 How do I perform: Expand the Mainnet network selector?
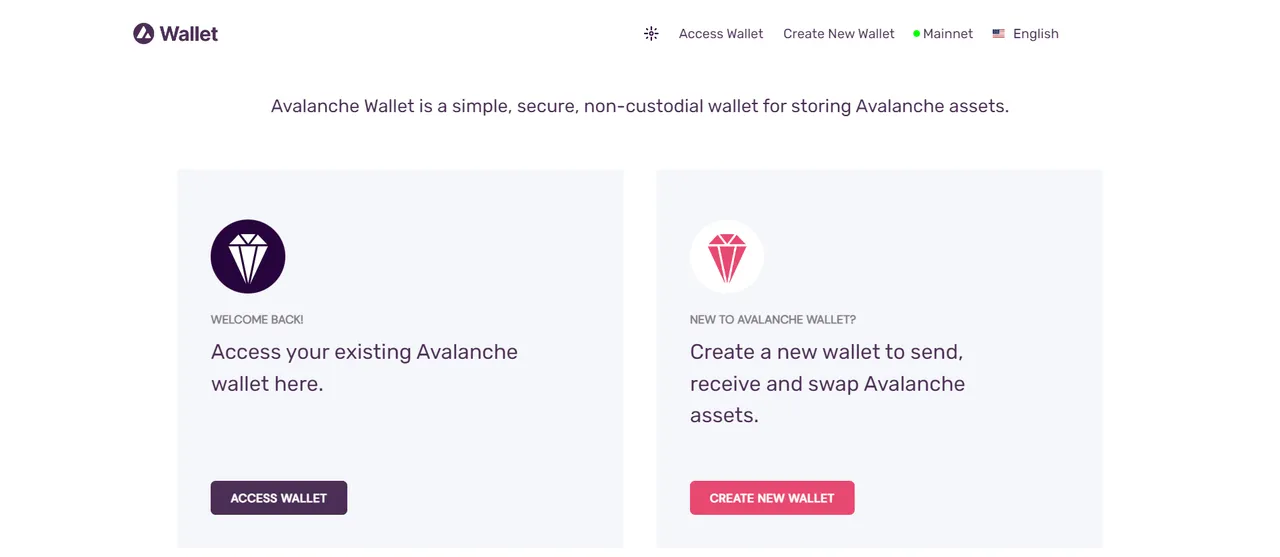pos(943,34)
